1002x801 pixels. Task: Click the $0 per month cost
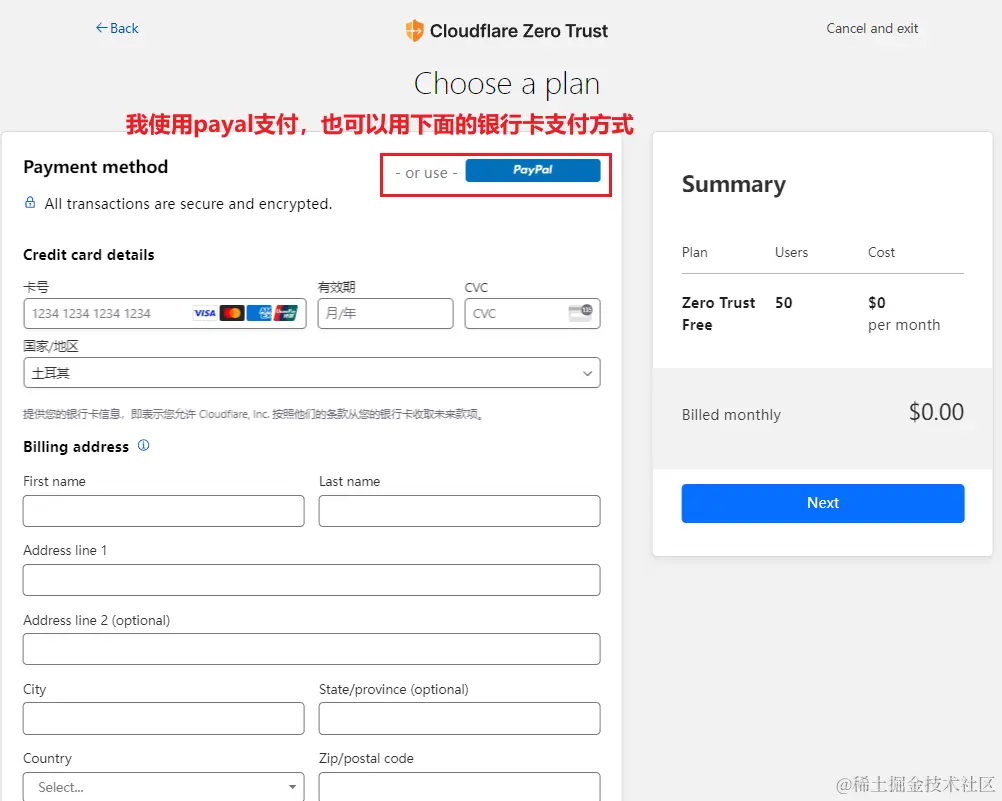click(904, 314)
